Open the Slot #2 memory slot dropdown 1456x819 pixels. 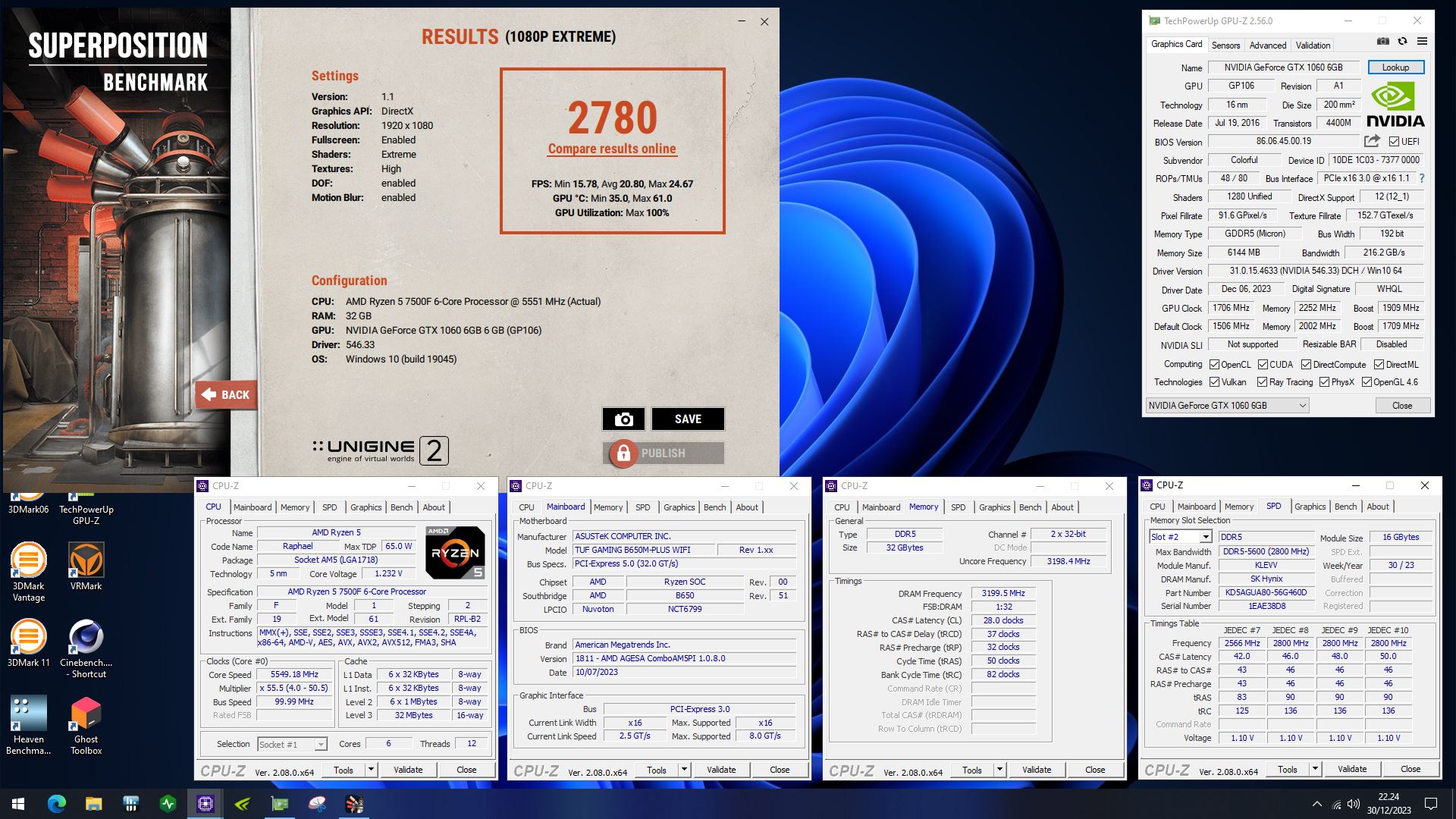pos(1180,537)
